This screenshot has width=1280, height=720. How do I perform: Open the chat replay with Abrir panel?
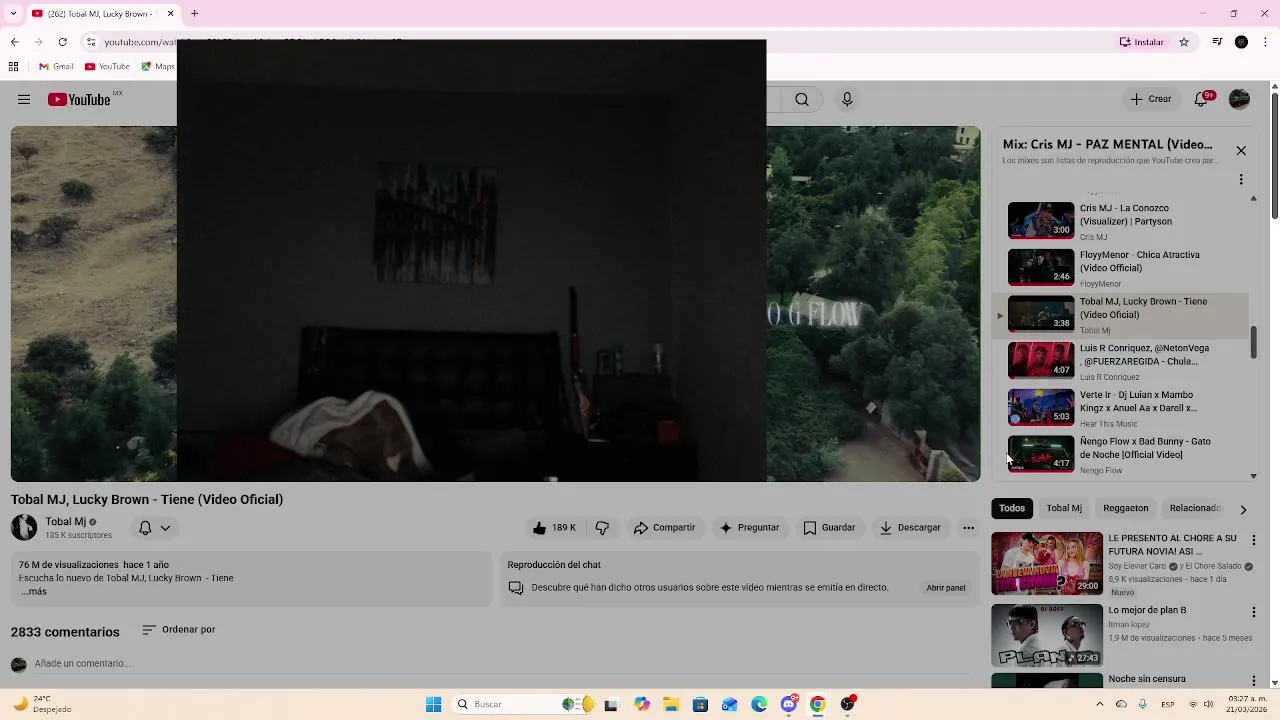click(945, 588)
